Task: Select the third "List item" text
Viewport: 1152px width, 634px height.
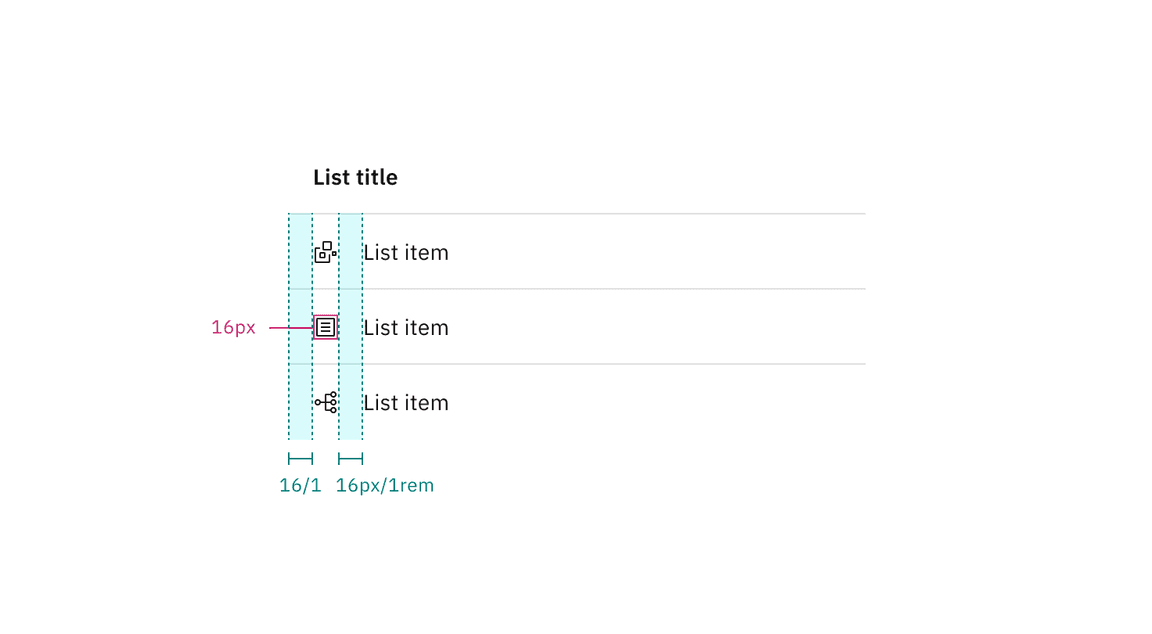Action: coord(405,403)
